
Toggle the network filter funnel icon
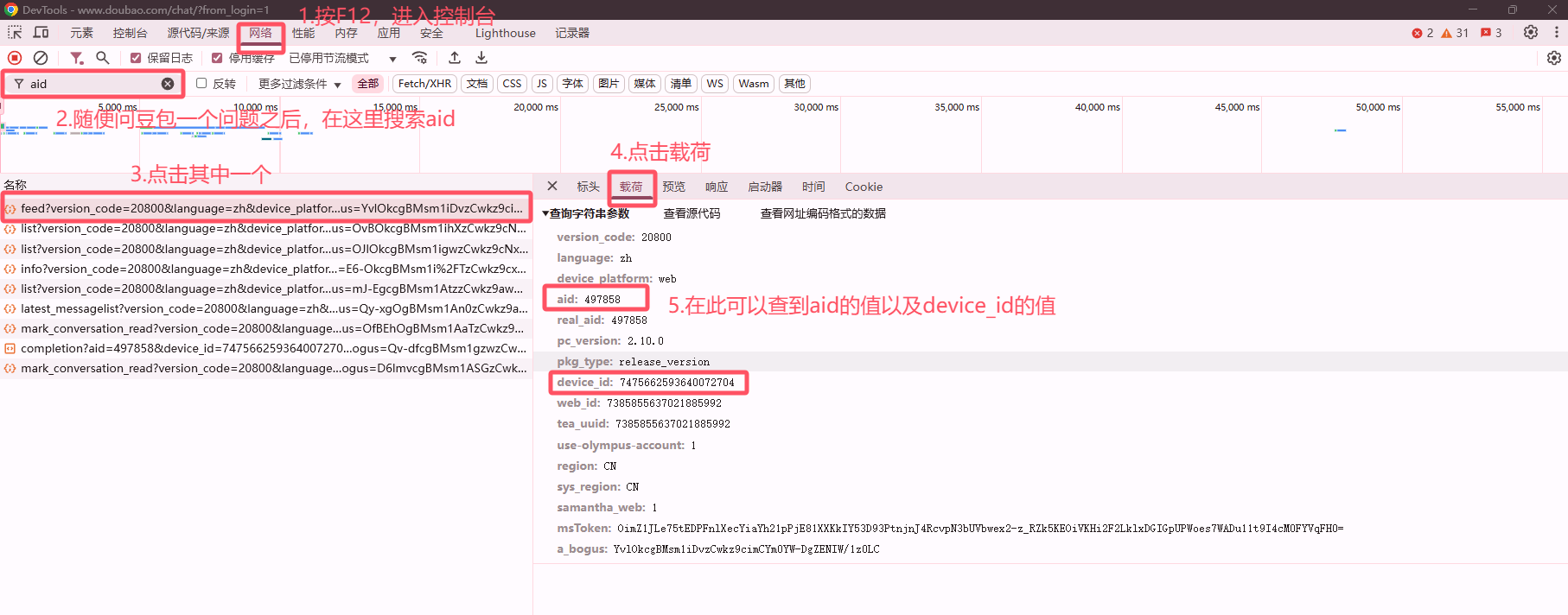coord(77,58)
